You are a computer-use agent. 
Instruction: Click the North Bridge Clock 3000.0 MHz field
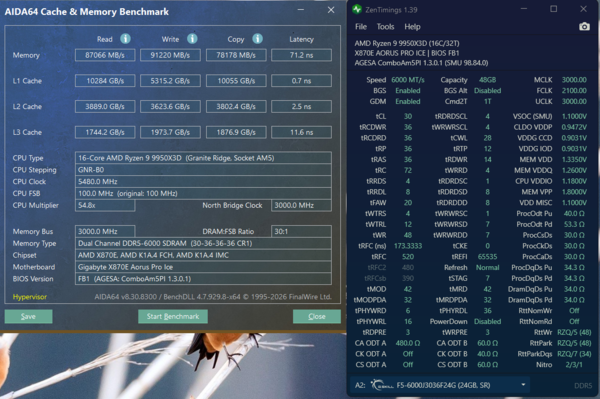302,205
